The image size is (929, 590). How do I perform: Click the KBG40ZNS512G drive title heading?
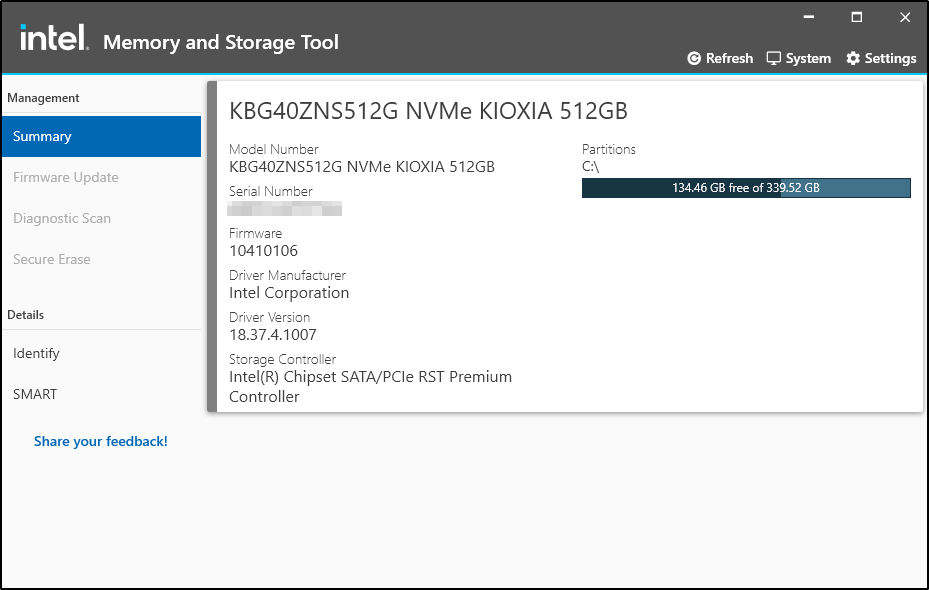pos(428,111)
